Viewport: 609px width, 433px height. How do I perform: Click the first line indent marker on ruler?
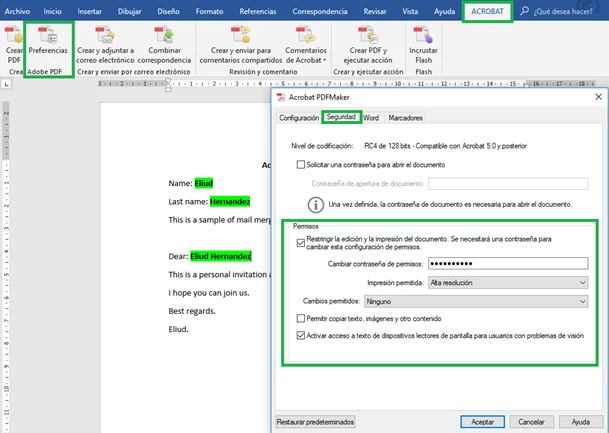pos(168,81)
